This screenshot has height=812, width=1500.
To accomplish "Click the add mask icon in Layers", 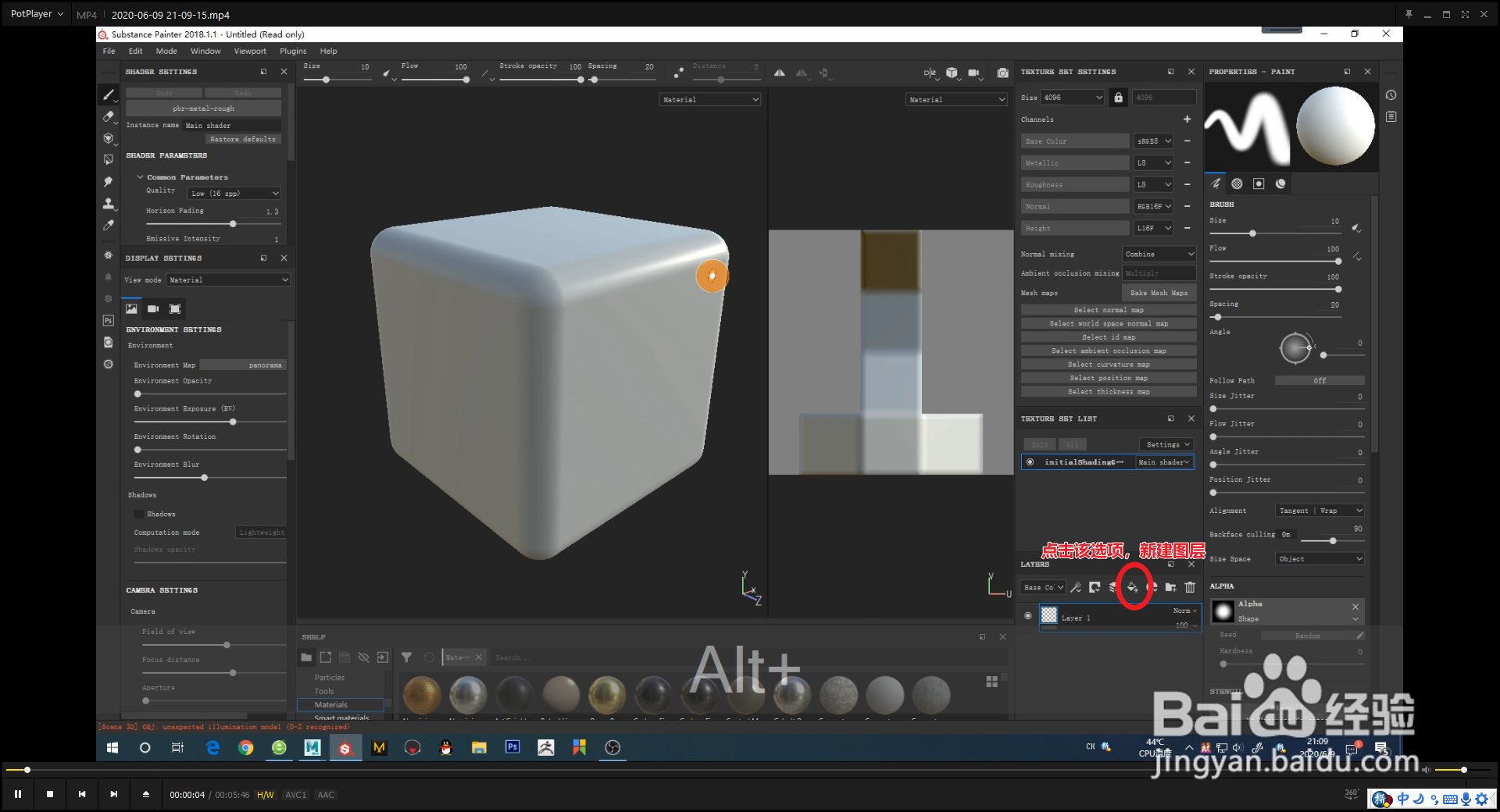I will [x=1095, y=587].
